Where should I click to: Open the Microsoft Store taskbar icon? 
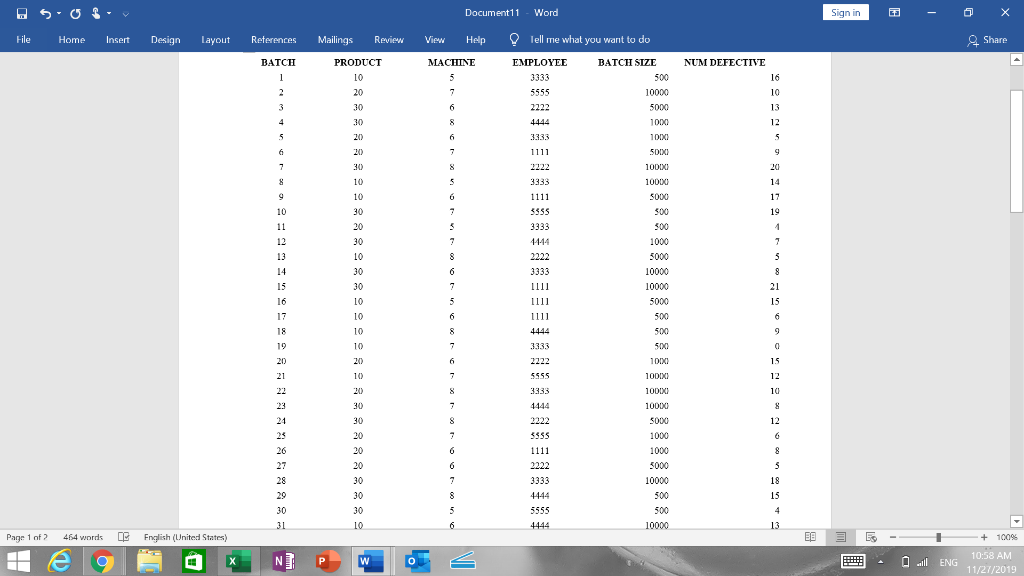point(193,561)
